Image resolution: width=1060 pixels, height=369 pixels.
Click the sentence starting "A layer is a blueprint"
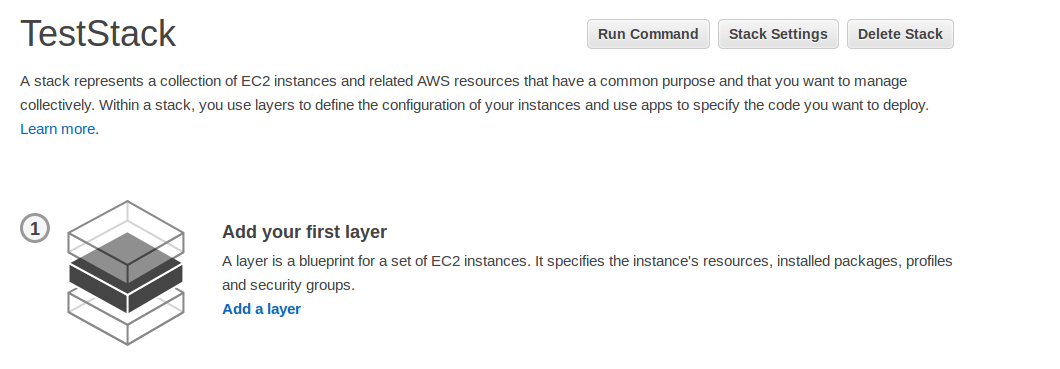(x=587, y=272)
